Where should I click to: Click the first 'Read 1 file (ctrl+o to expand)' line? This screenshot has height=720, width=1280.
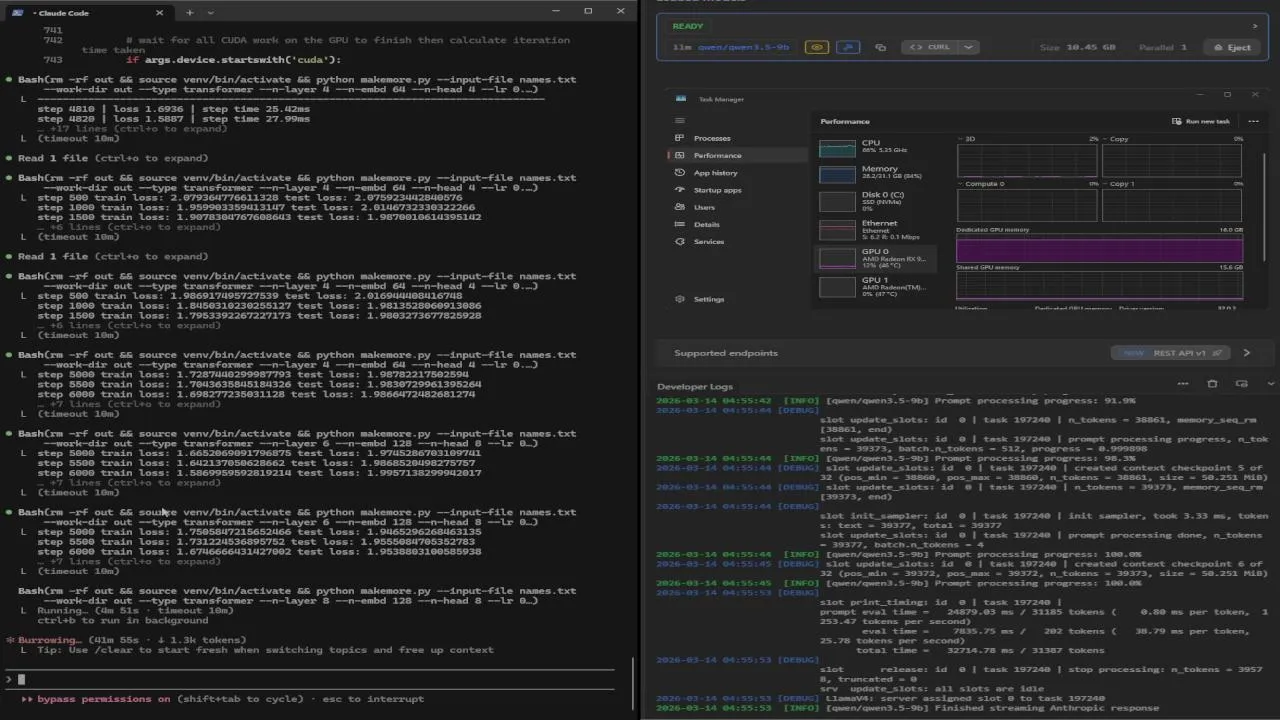tap(113, 158)
